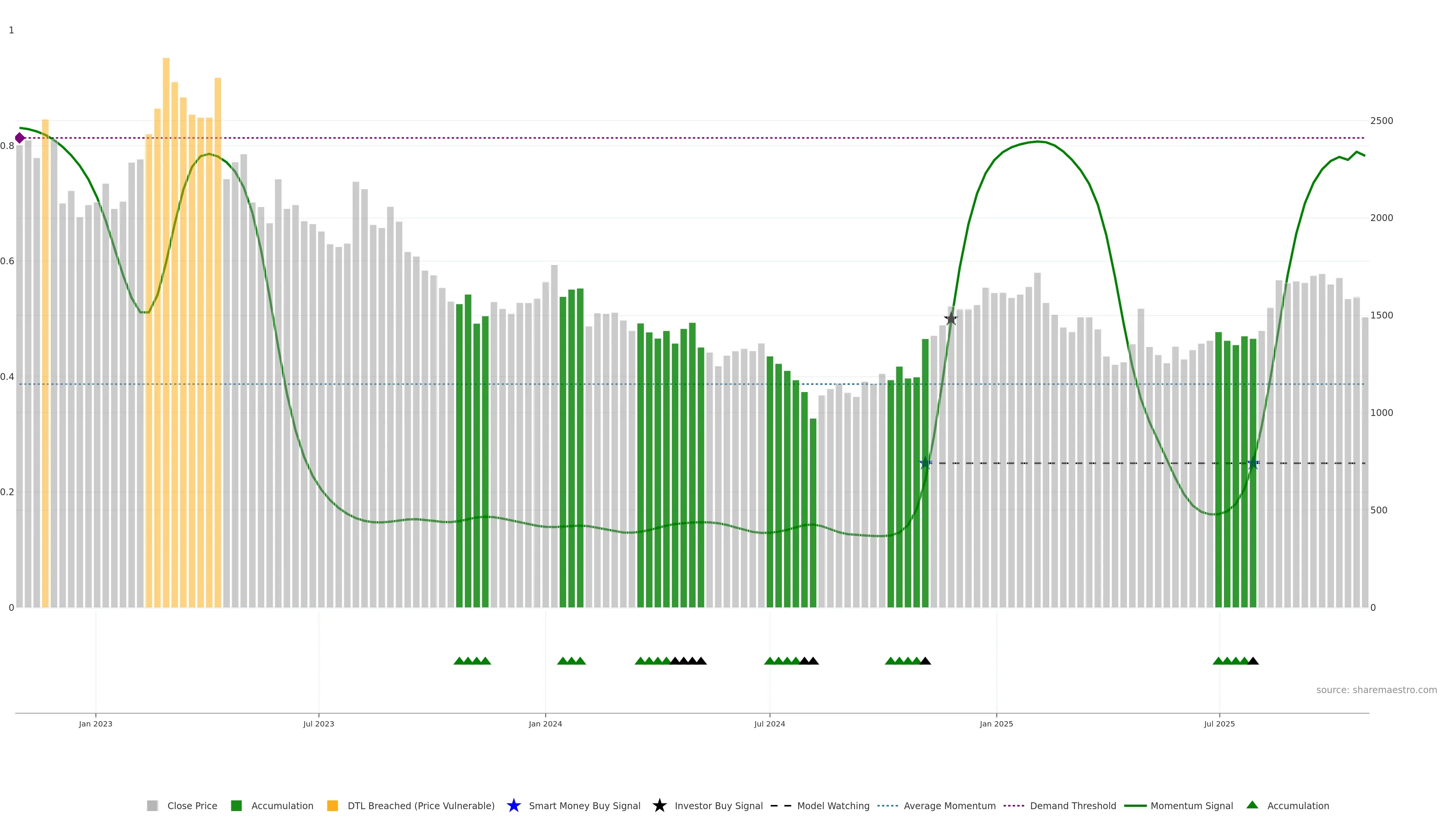Click the Smart Money Buy Signal legend text

[584, 805]
